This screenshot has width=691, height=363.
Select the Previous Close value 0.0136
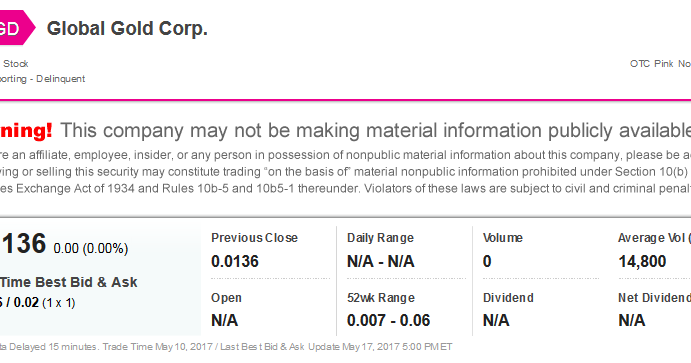point(235,261)
